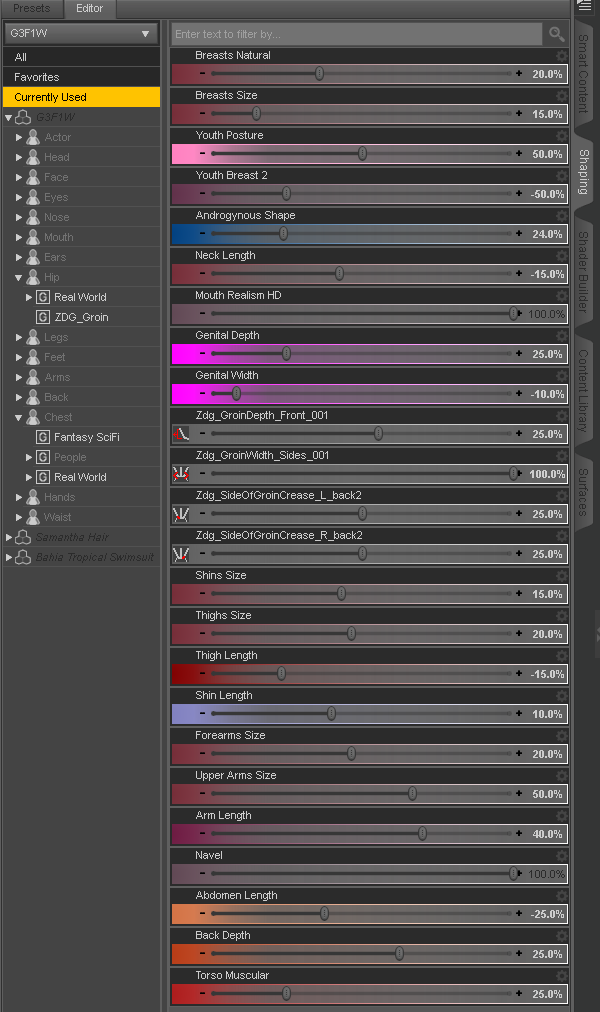Screen dimensions: 600x1012
Task: Open the Surfaces side tab
Action: pos(583,492)
